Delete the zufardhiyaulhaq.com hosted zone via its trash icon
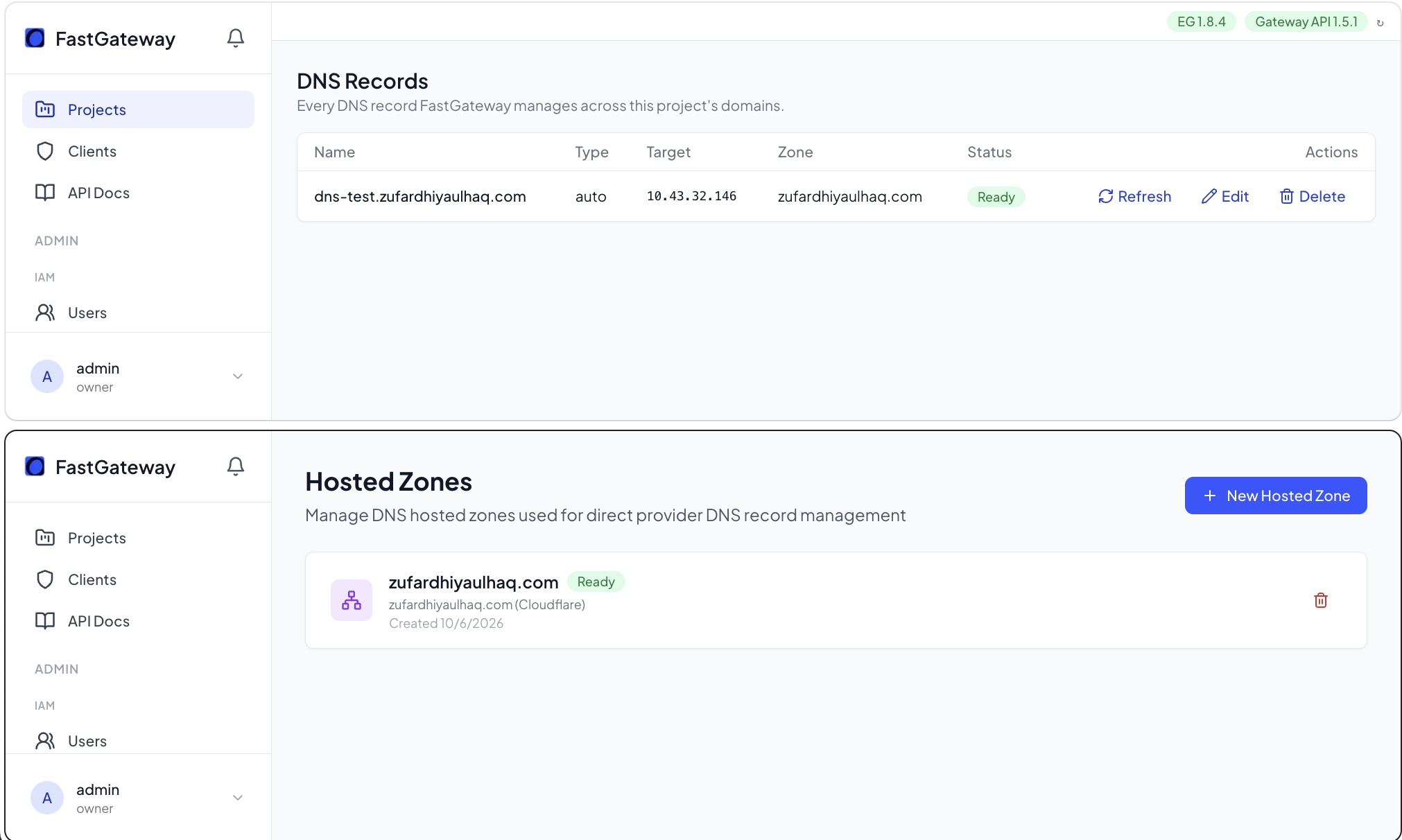Image resolution: width=1402 pixels, height=840 pixels. [x=1321, y=600]
